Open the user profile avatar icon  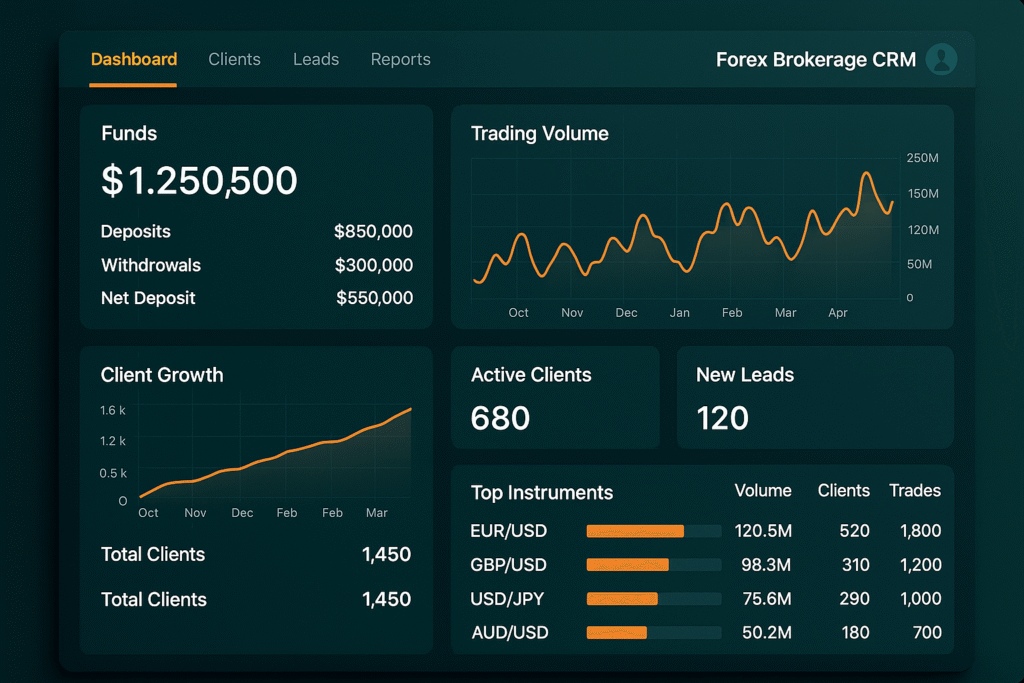coord(941,59)
